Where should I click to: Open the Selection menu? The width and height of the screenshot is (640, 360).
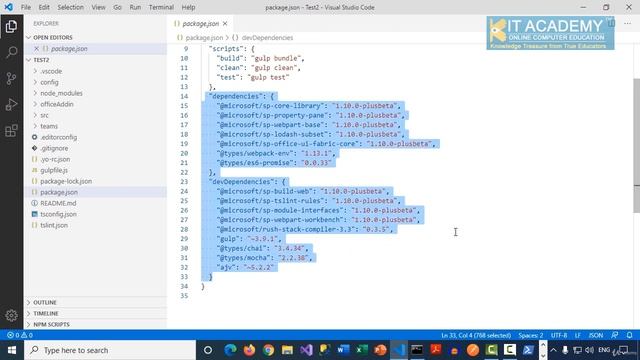tap(71, 7)
